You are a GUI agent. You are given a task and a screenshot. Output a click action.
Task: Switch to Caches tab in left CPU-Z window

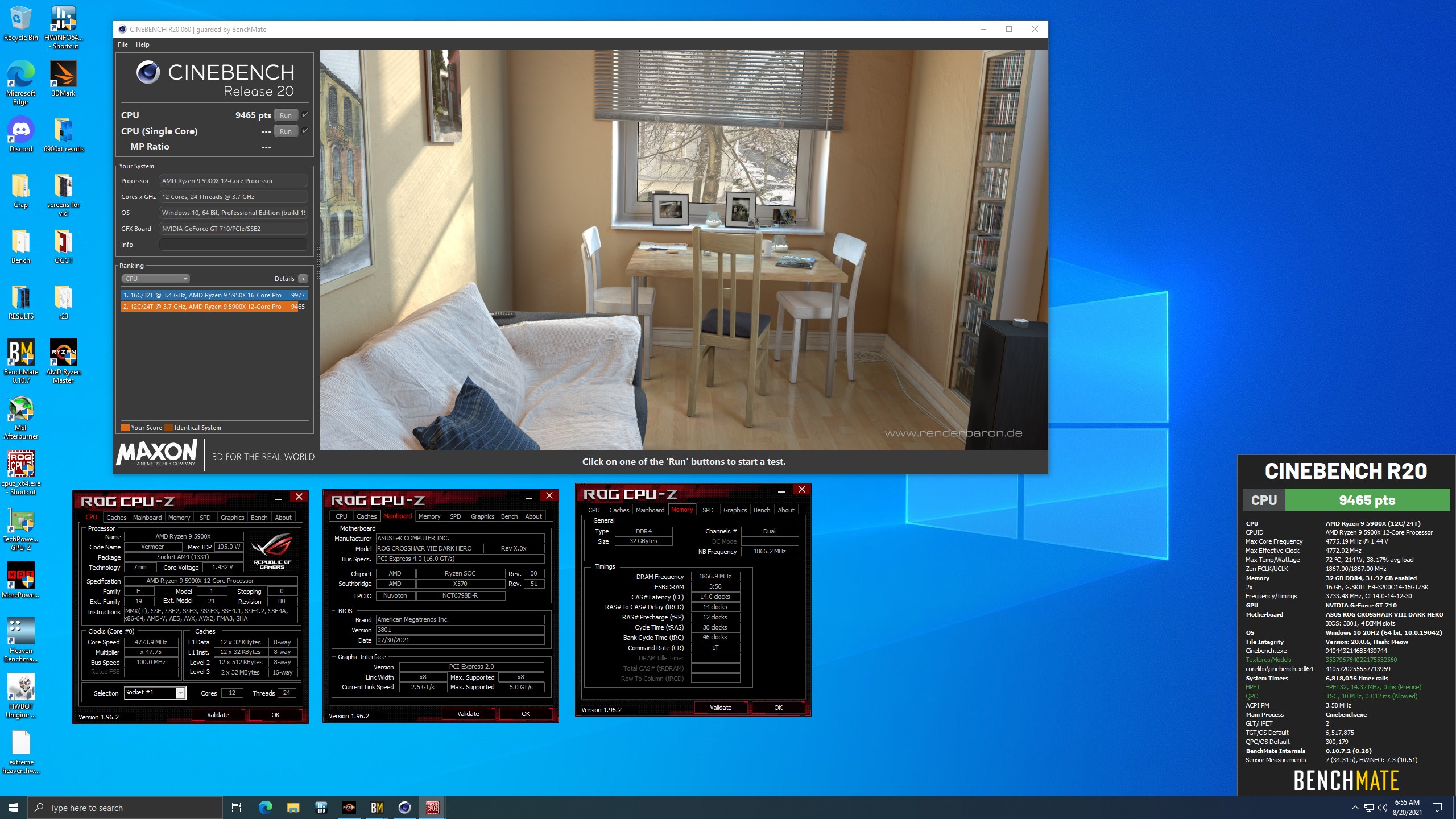click(x=117, y=518)
